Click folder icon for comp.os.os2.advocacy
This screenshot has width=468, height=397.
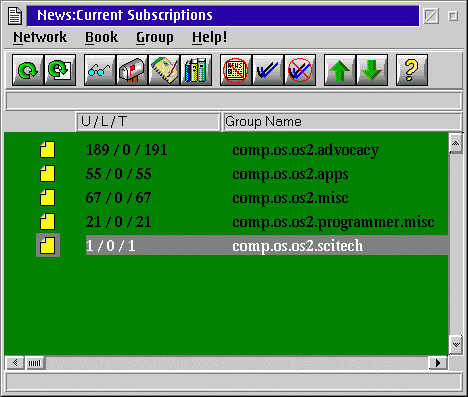tap(48, 150)
